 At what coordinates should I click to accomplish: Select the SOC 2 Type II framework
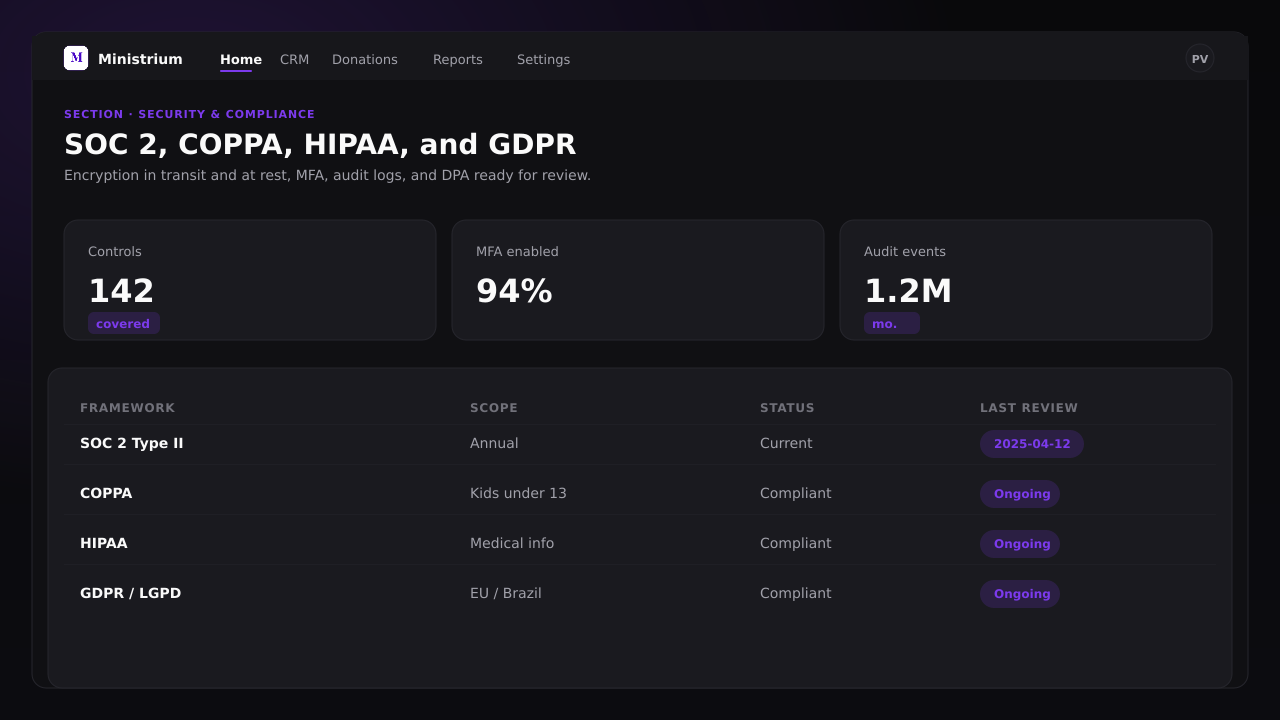[132, 443]
